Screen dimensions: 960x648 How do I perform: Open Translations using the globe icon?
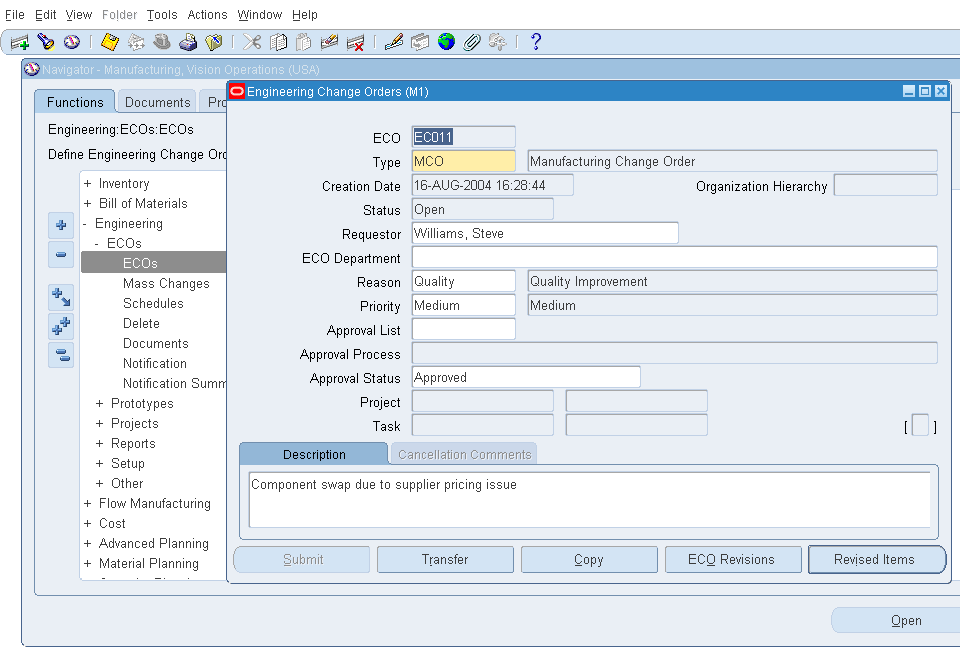[449, 42]
